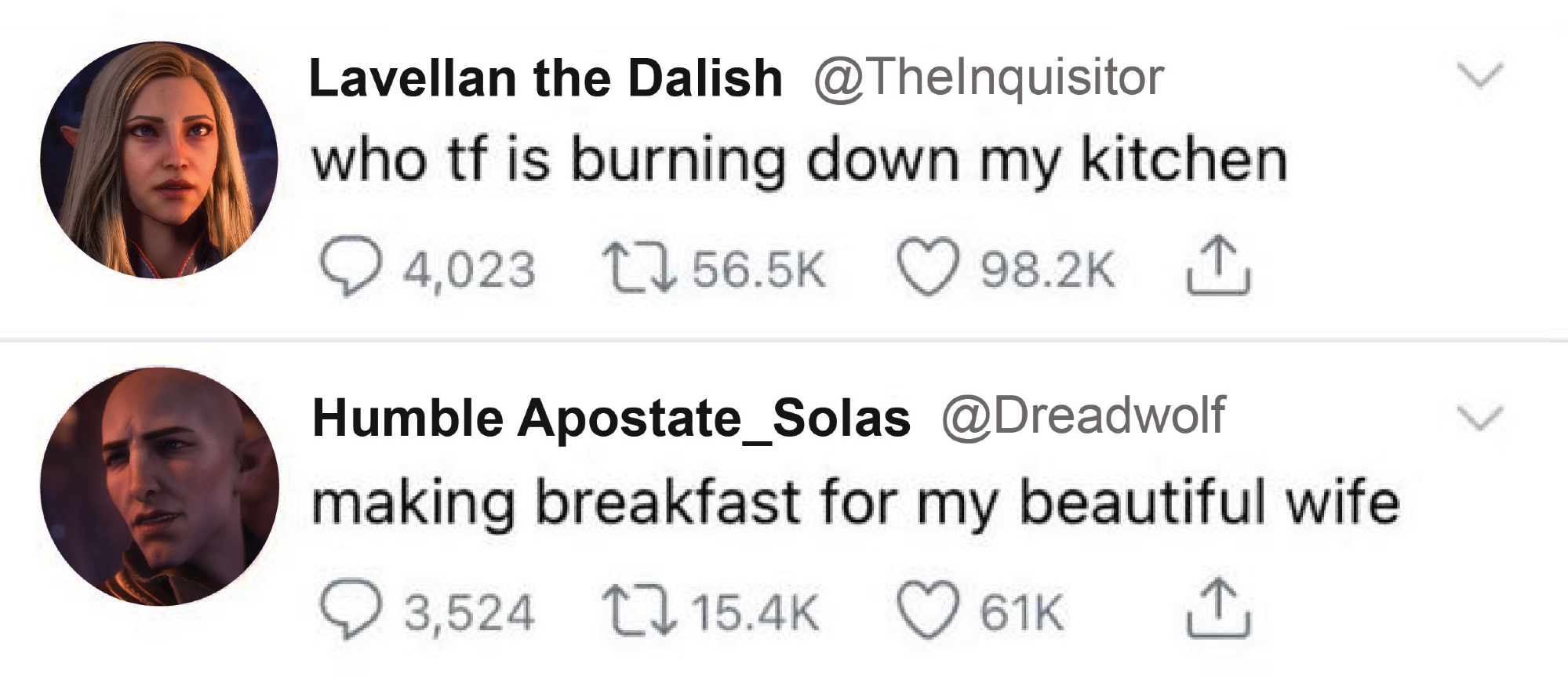Retweet the burning kitchen tweet

(638, 268)
